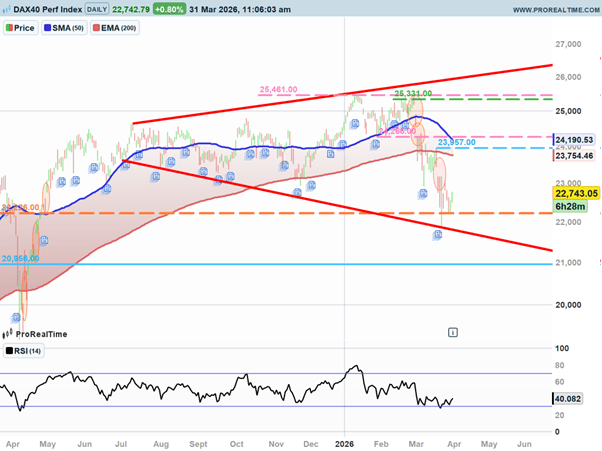
Task: Click the candlestick icon on the Price legend
Action: pos(9,28)
